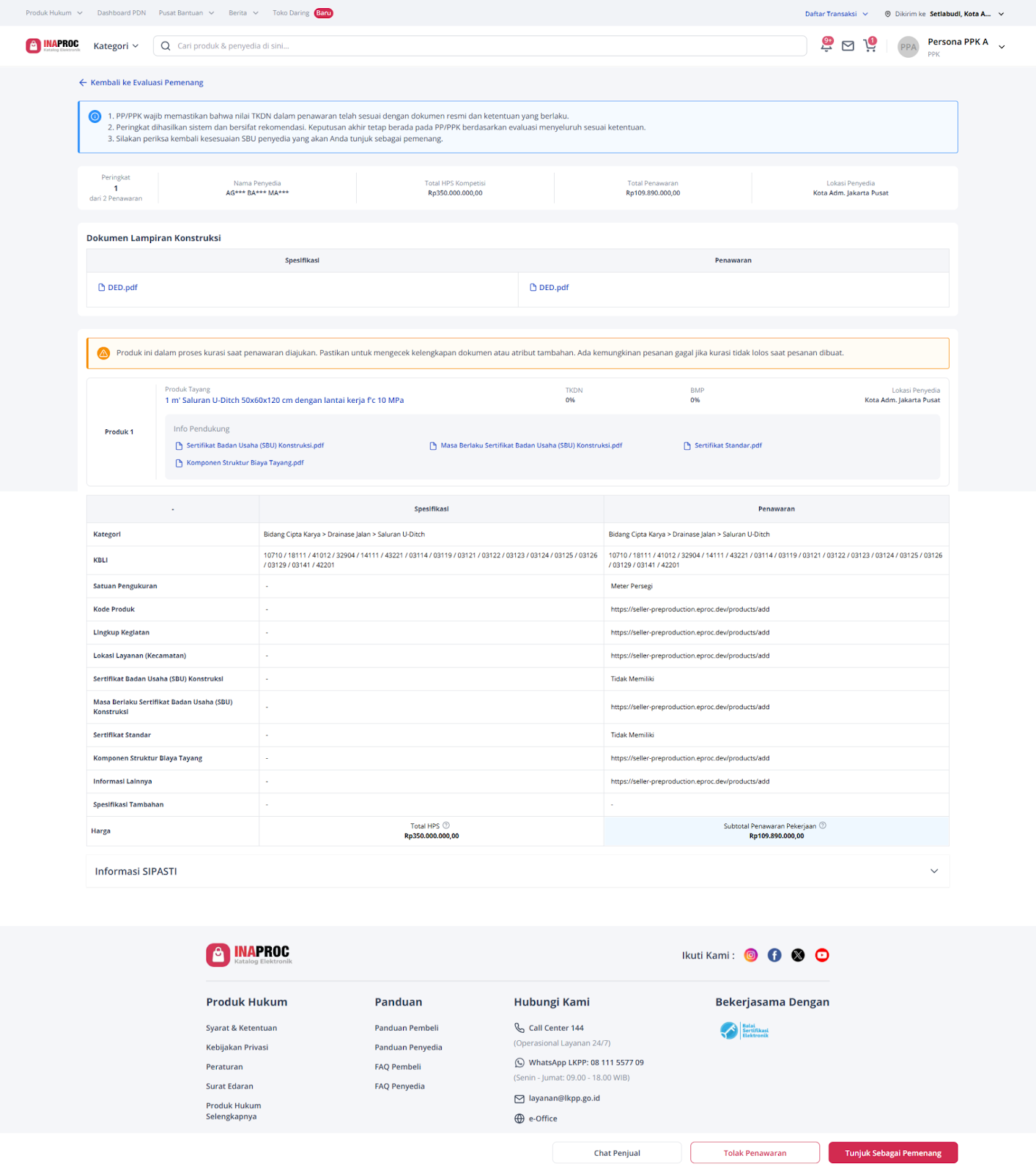Viewport: 1036px width, 1172px height.
Task: Open the notifications bell icon
Action: pos(826,45)
